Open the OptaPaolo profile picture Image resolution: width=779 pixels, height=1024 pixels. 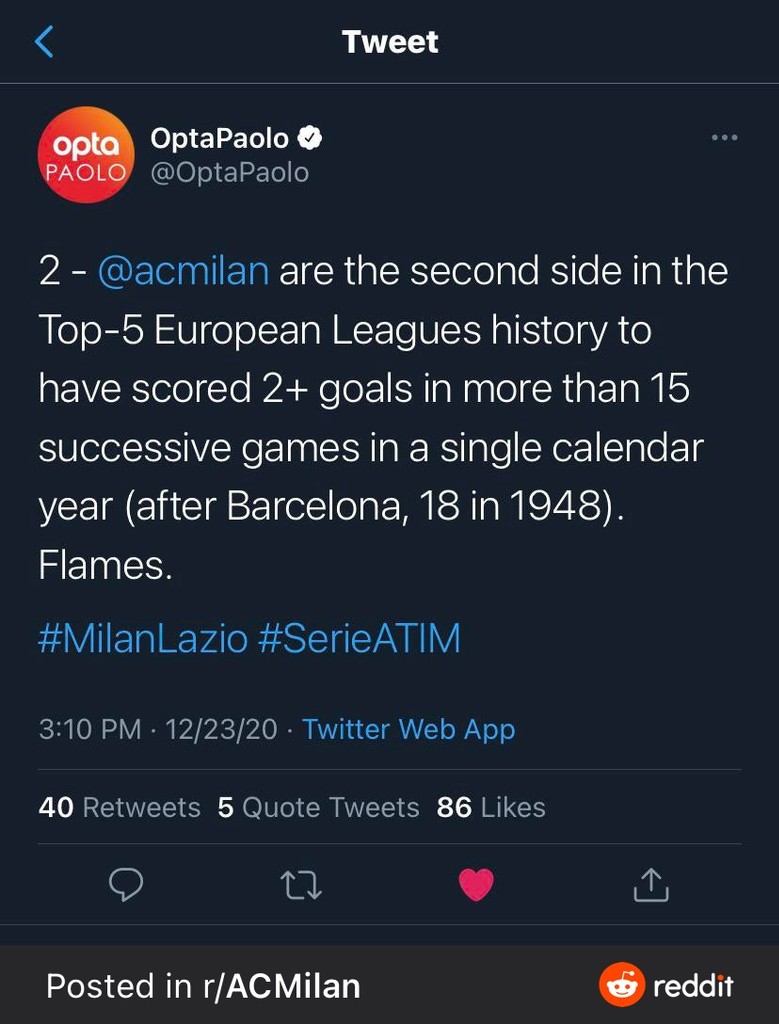[85, 155]
